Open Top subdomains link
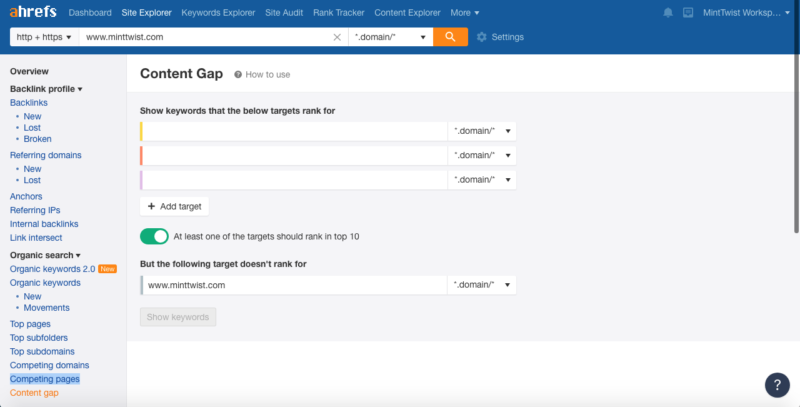Image resolution: width=800 pixels, height=407 pixels. [x=42, y=351]
